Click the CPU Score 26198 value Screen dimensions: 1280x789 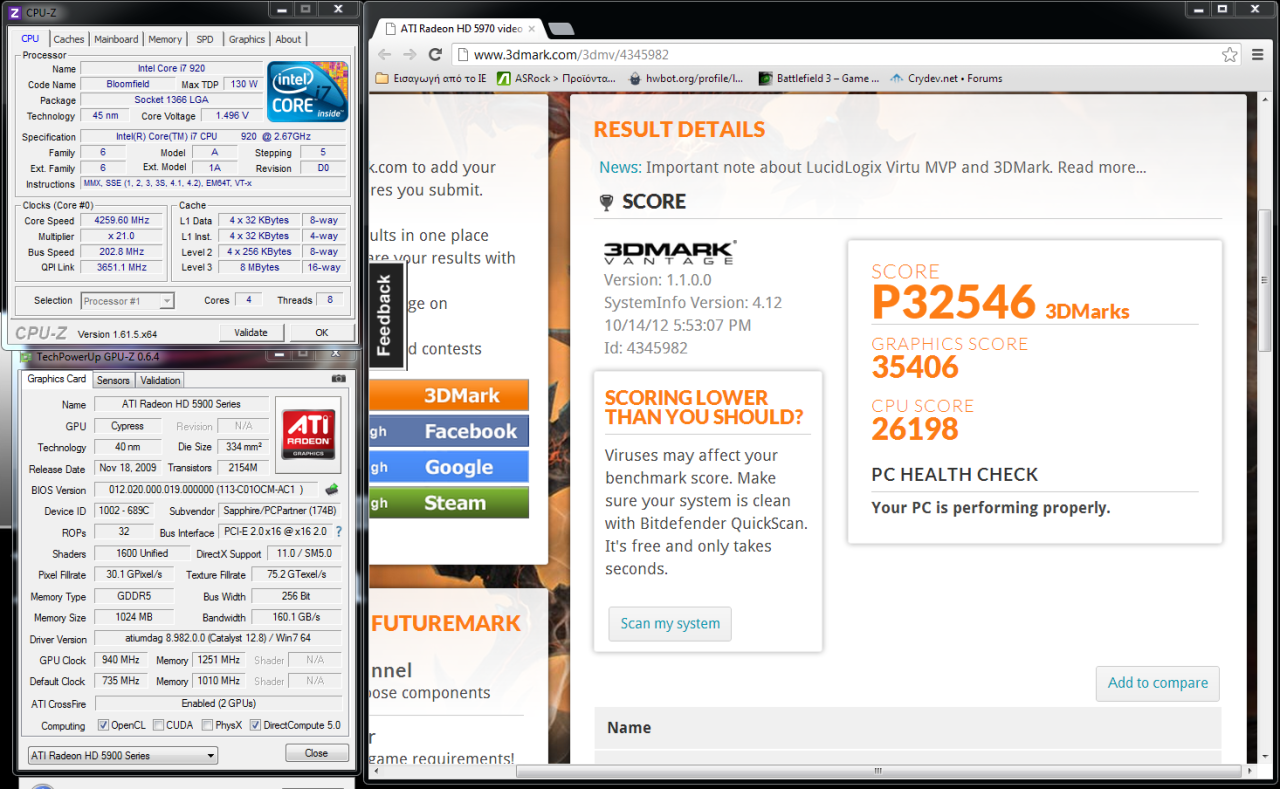pos(915,429)
